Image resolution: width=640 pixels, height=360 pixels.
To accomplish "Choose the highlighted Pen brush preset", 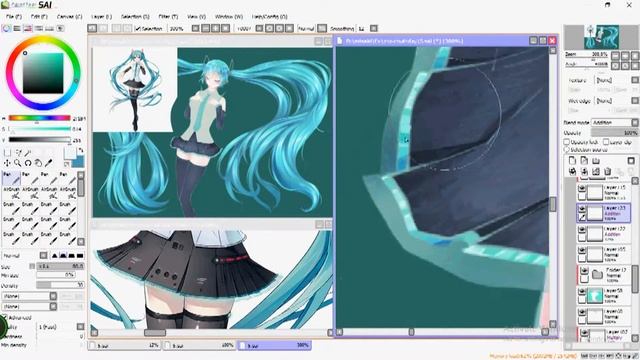I will (11, 178).
